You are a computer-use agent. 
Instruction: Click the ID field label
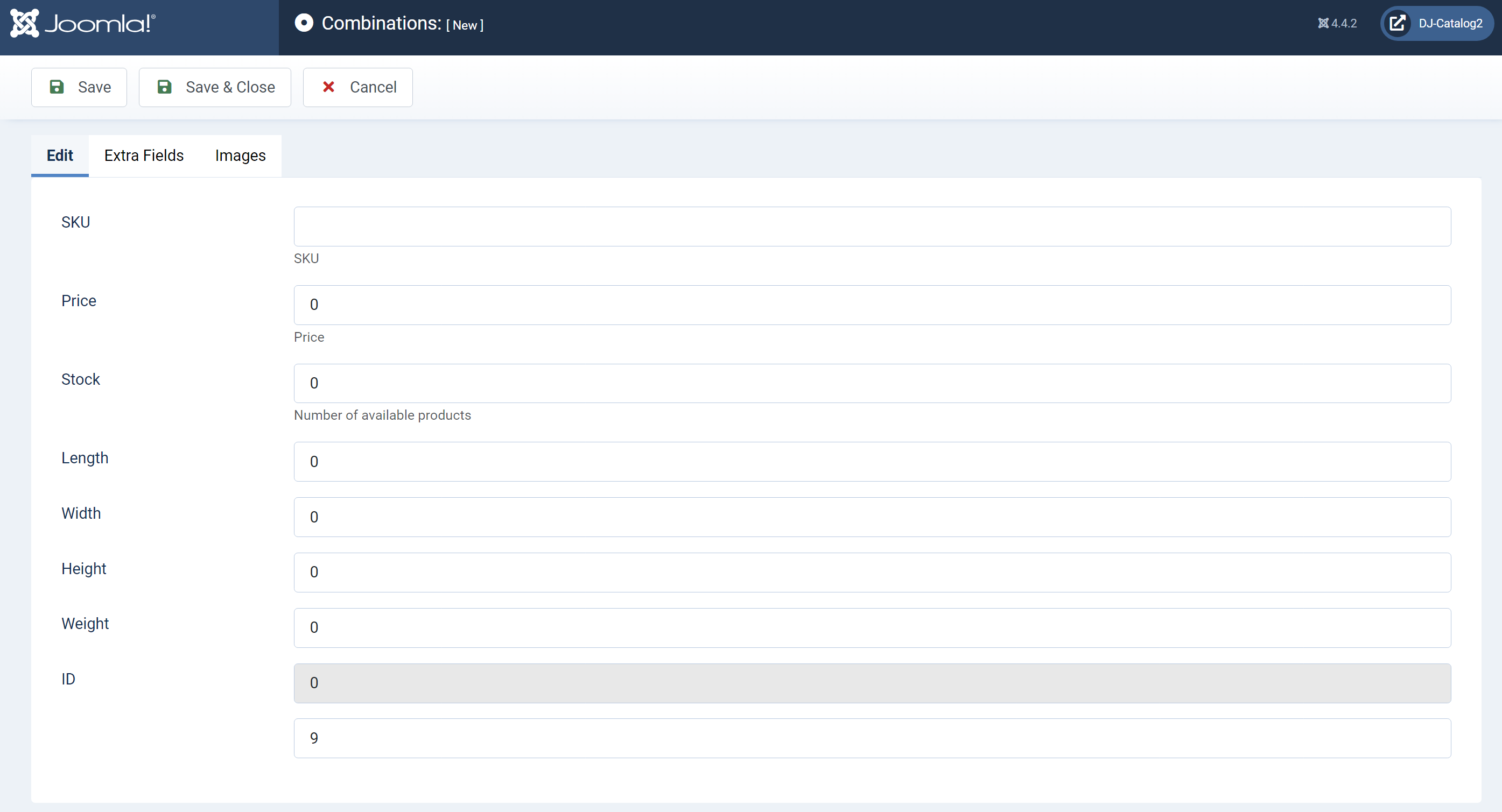tap(68, 679)
